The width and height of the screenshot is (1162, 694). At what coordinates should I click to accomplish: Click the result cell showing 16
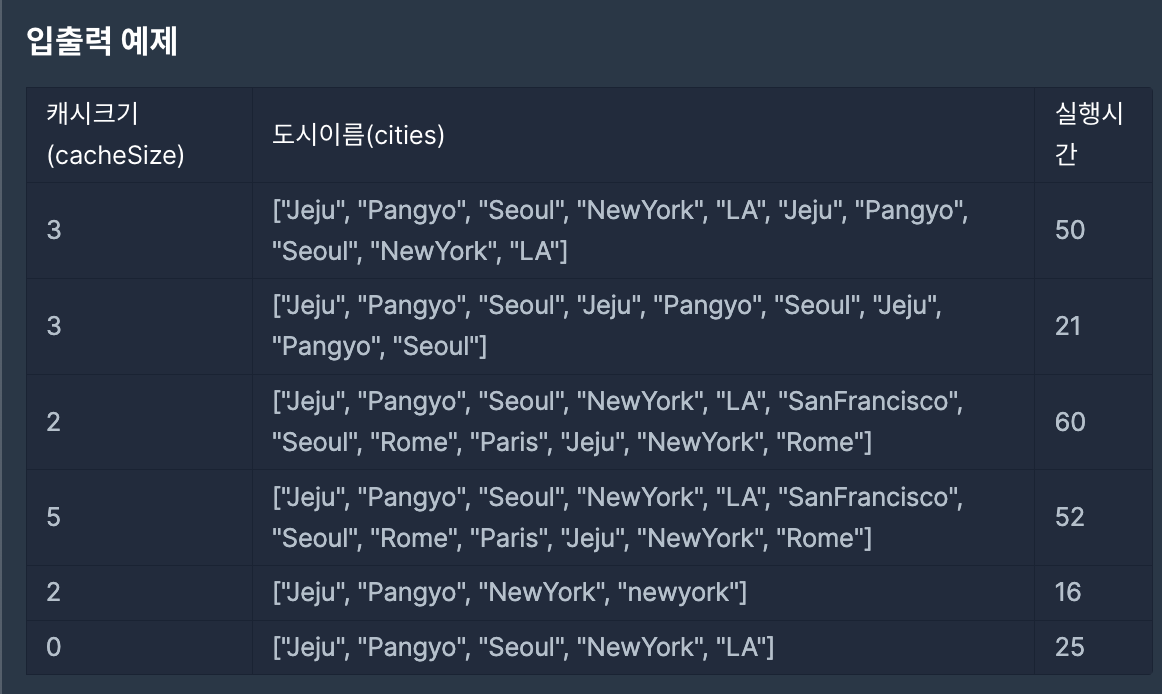(x=1093, y=593)
